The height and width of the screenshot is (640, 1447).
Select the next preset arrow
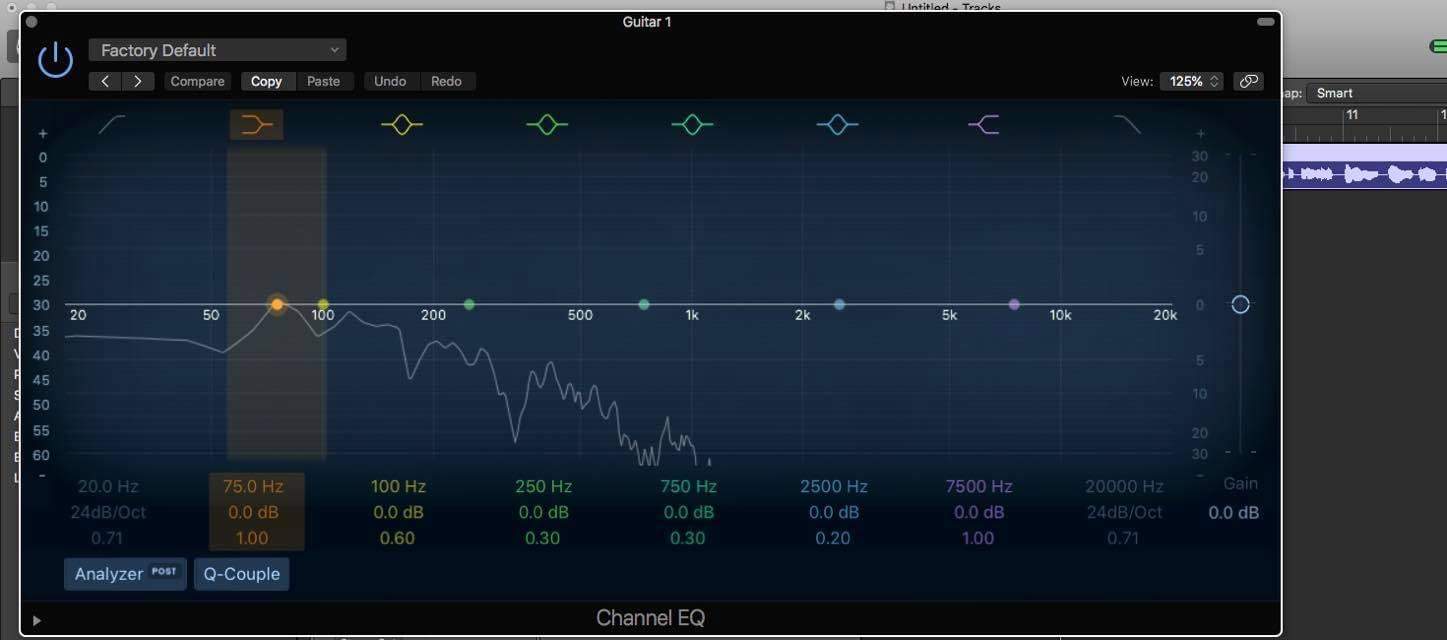click(x=137, y=82)
